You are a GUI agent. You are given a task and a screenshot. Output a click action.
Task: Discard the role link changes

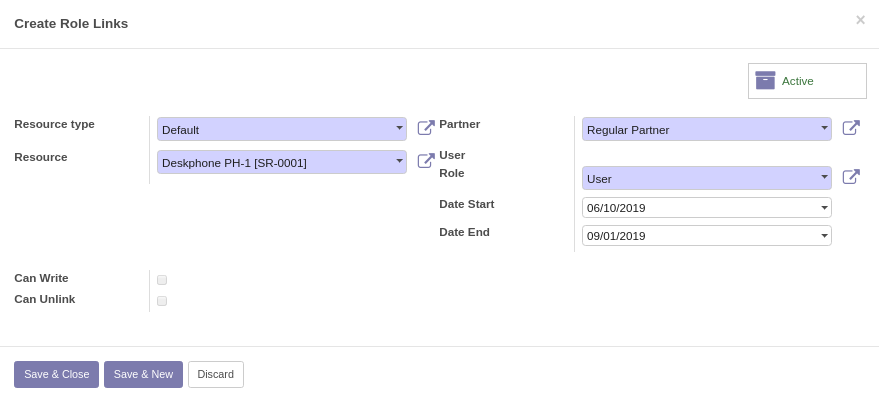[216, 375]
